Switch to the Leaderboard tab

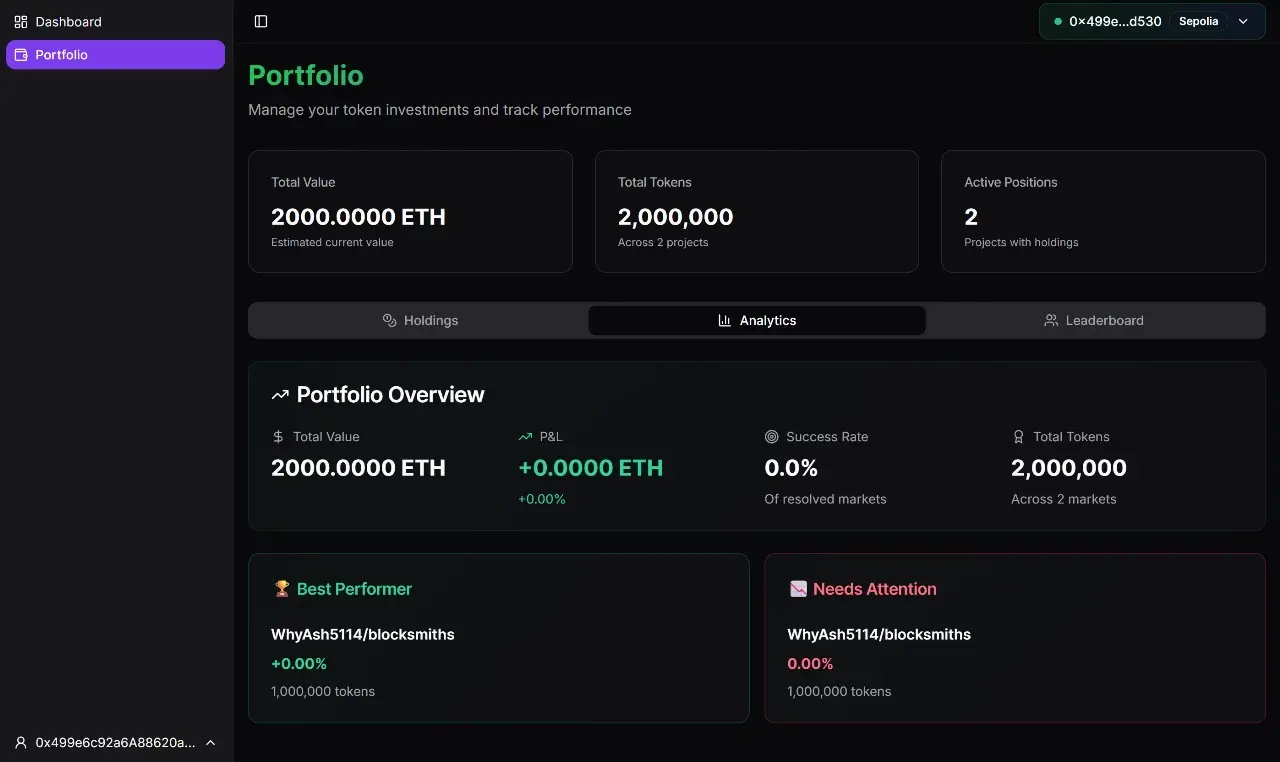tap(1093, 321)
